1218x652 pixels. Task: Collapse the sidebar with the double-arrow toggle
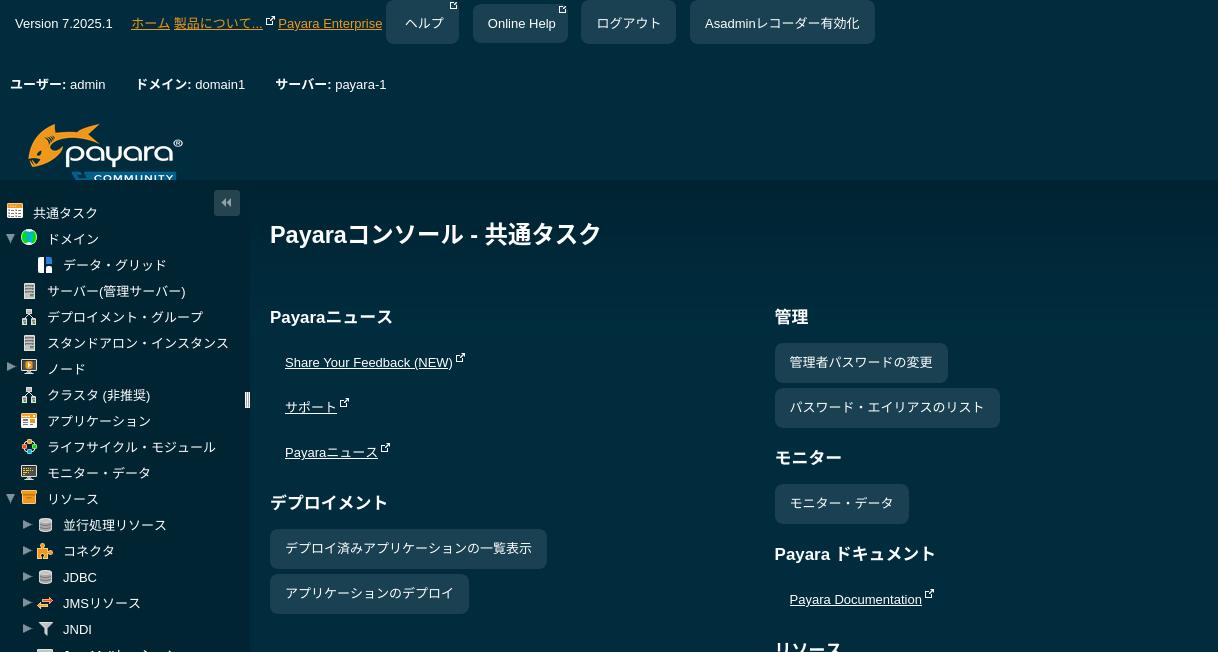[227, 202]
